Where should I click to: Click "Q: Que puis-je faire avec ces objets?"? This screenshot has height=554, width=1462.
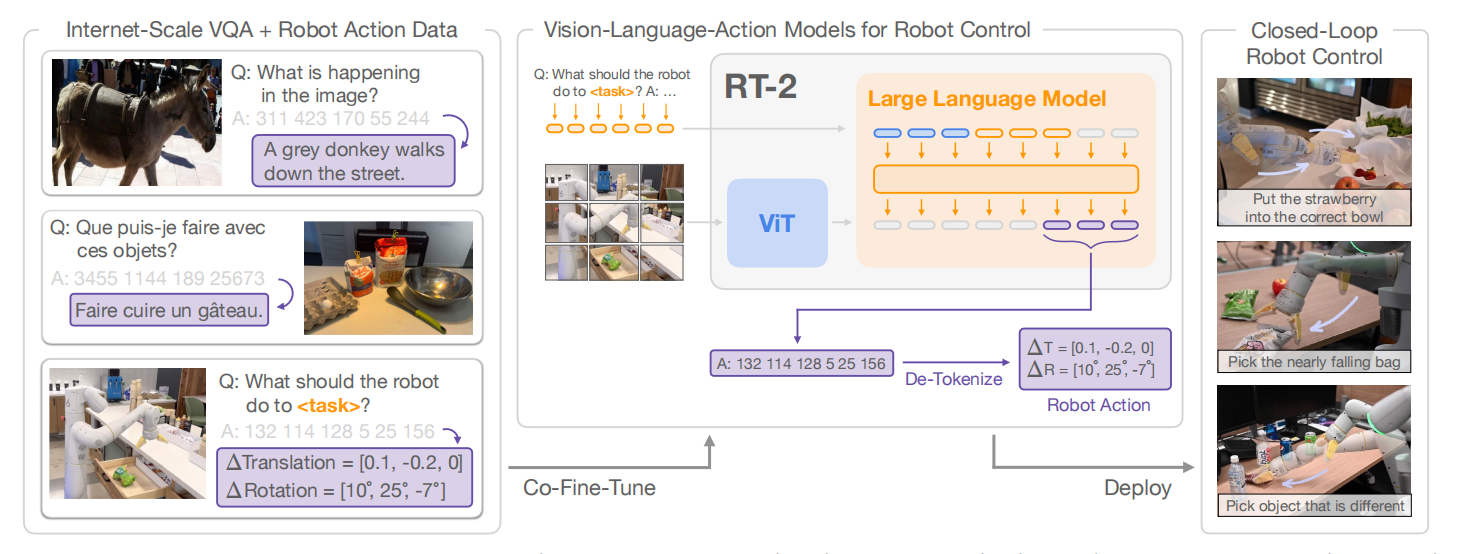point(158,239)
